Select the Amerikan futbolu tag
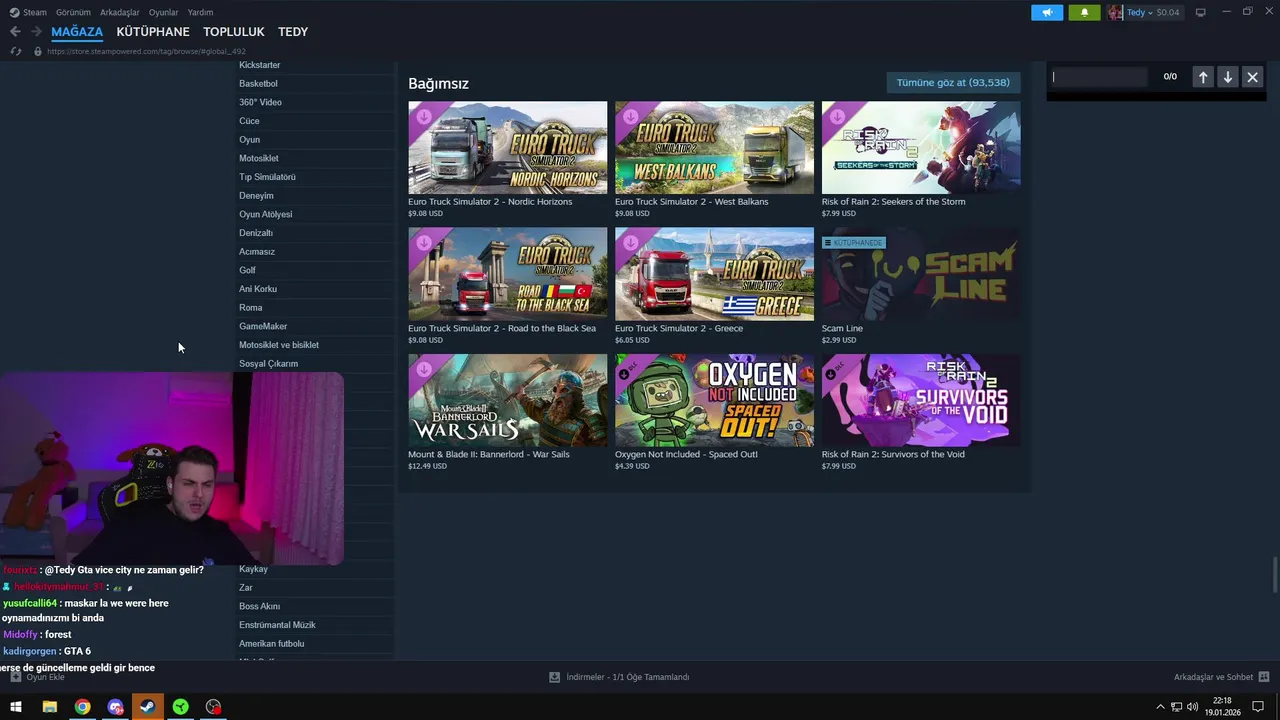The height and width of the screenshot is (720, 1280). tap(272, 644)
